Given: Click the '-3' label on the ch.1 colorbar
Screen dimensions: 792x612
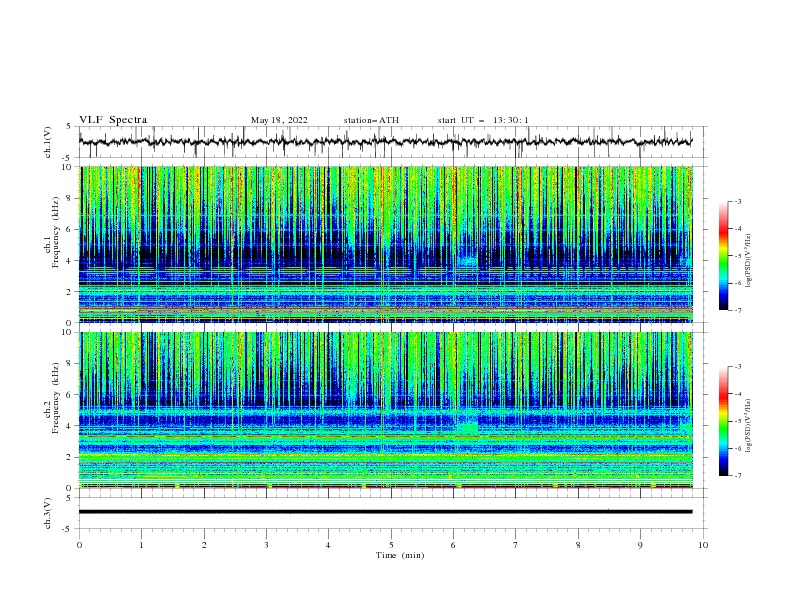Looking at the screenshot, I should 737,201.
